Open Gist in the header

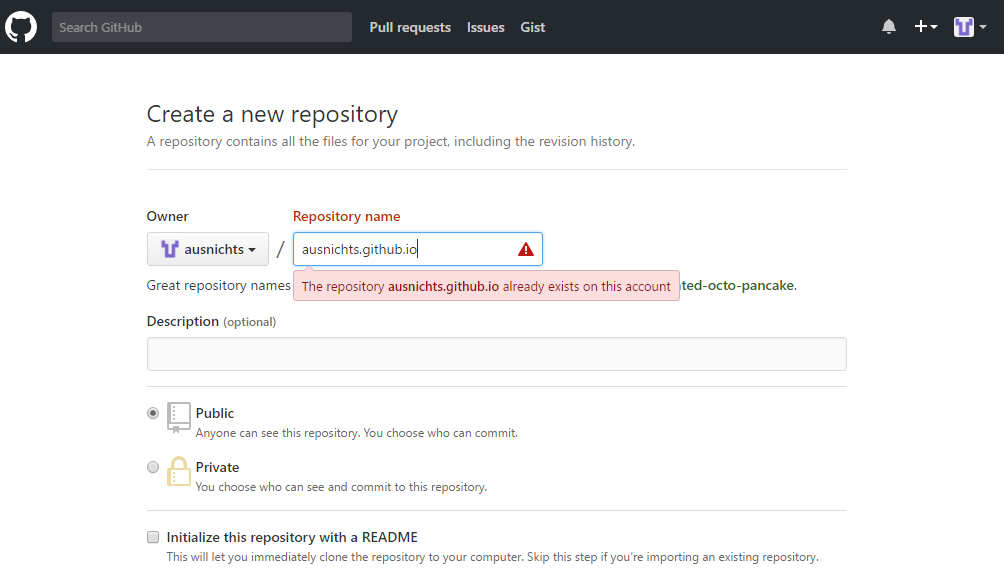533,27
